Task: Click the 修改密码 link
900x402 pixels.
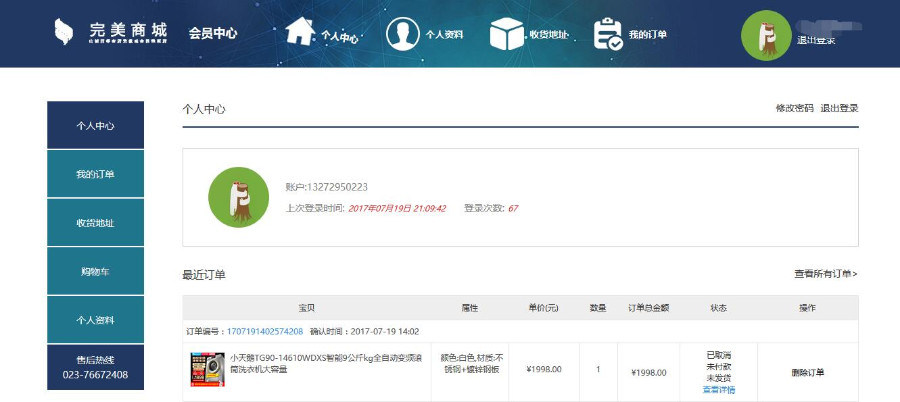Action: tap(794, 108)
